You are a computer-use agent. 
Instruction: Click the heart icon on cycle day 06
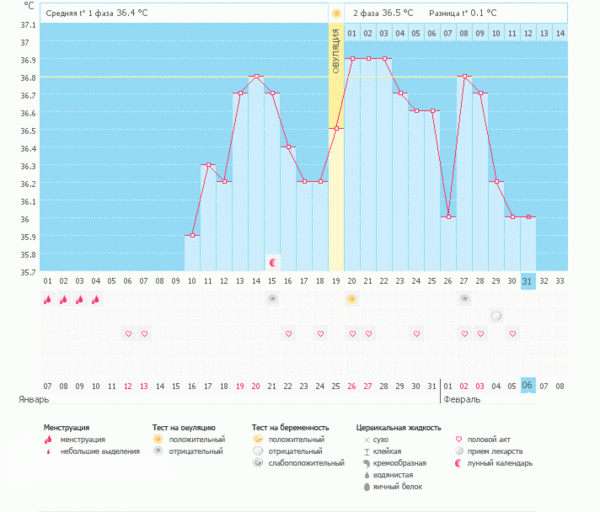pyautogui.click(x=128, y=333)
